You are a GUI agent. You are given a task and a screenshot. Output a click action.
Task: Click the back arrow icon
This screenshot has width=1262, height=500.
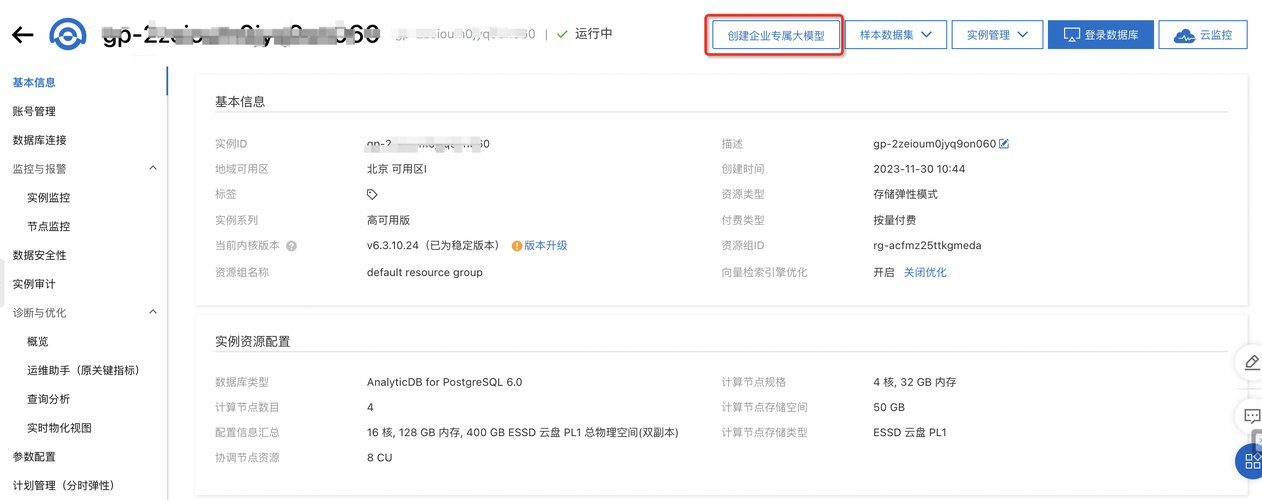pos(22,35)
